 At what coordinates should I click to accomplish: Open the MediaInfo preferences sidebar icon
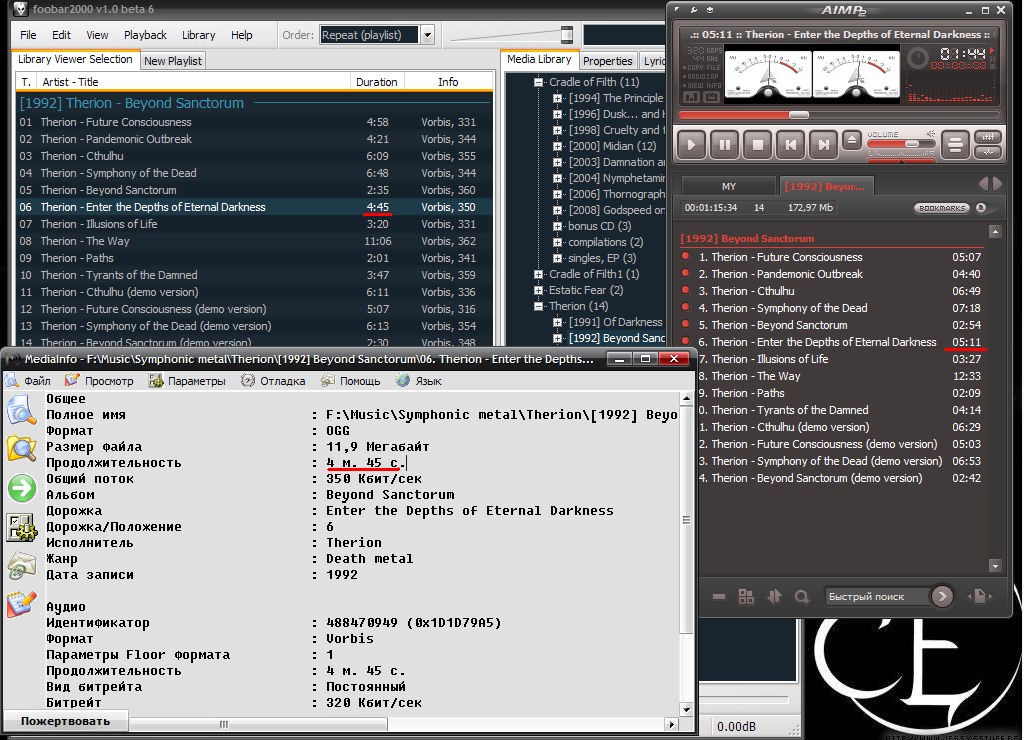(x=21, y=527)
